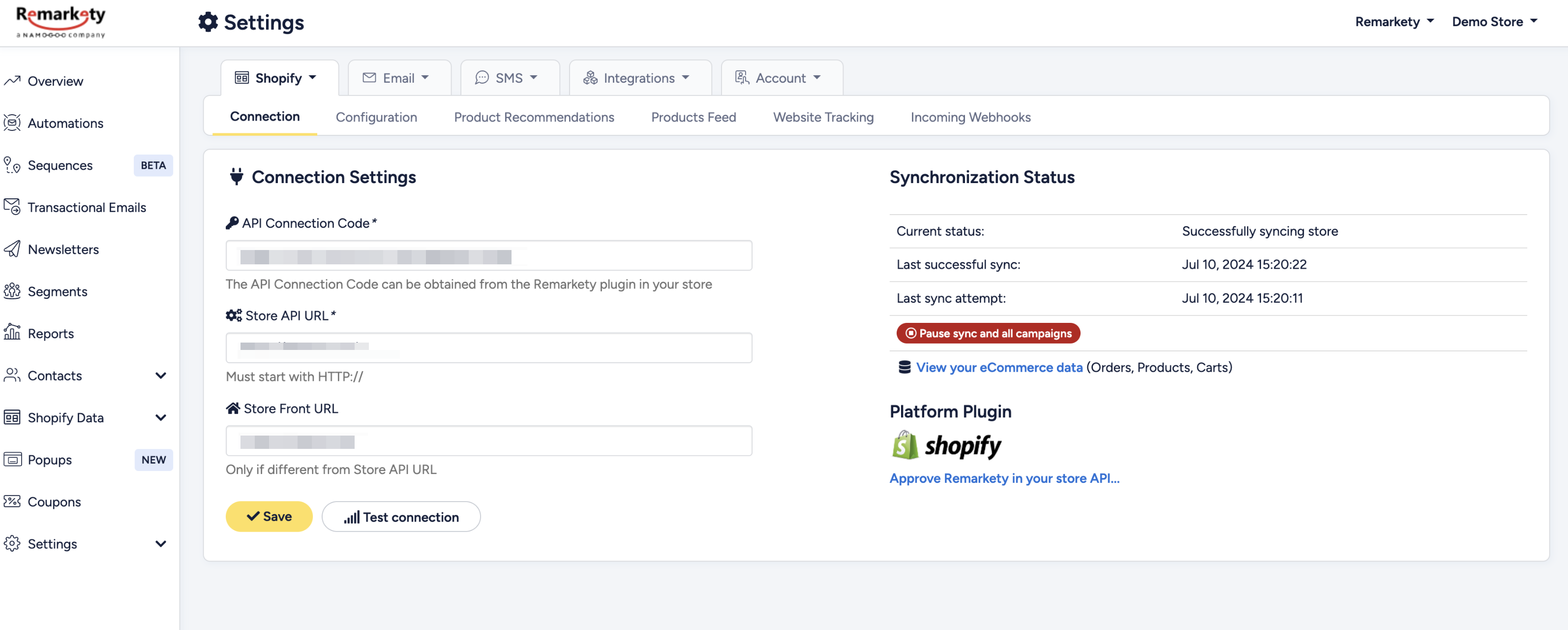Open View your eCommerce data link
This screenshot has width=1568, height=630.
coord(999,367)
